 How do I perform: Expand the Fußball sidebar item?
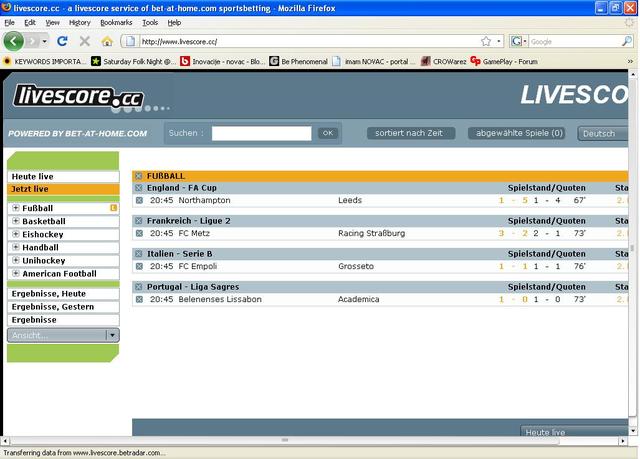click(x=16, y=208)
